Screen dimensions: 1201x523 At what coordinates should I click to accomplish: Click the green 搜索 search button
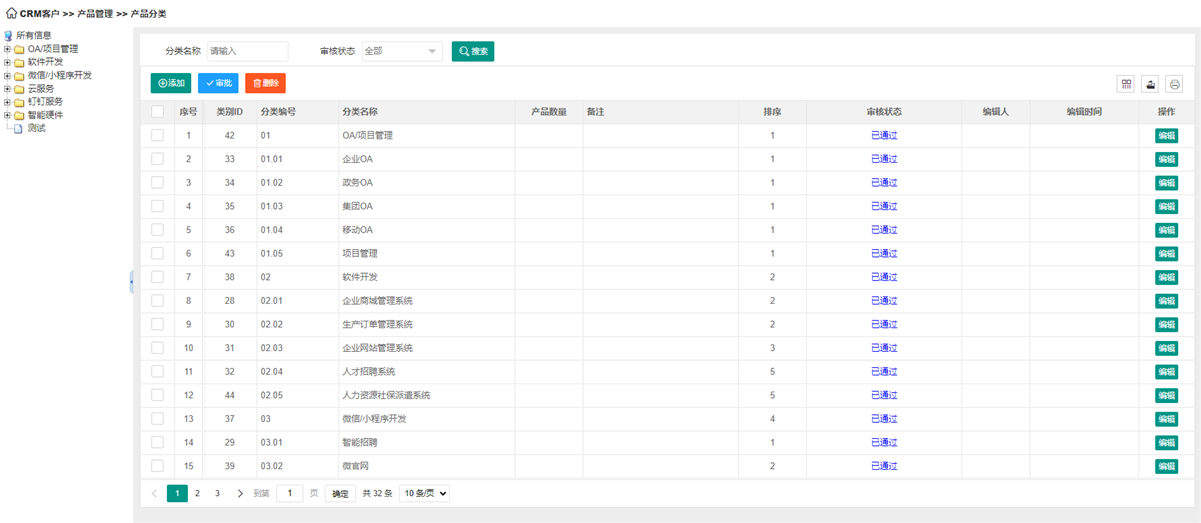coord(473,51)
